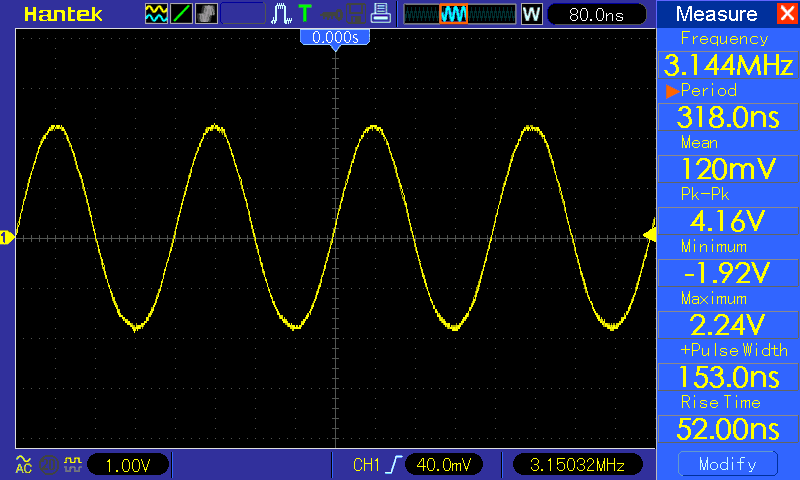The image size is (800, 480).
Task: Toggle the yellow square-wave icon at bottom
Action: (x=72, y=465)
